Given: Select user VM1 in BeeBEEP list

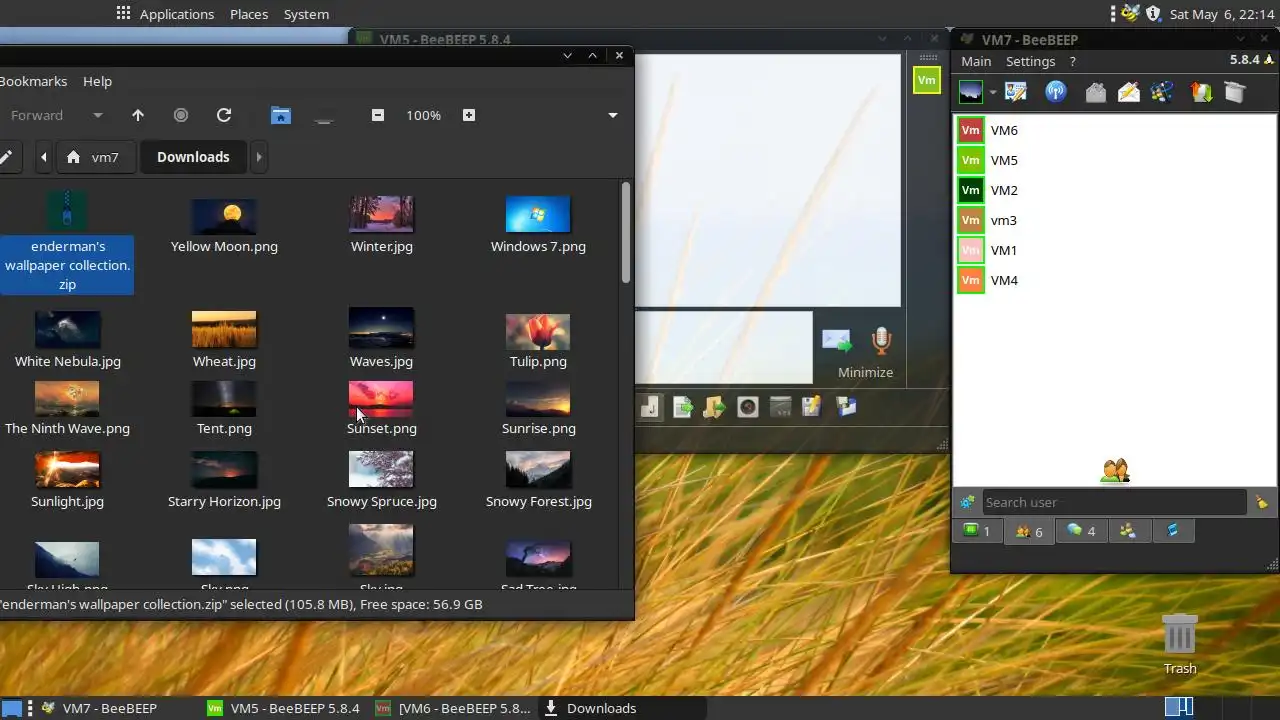Looking at the screenshot, I should (1115, 250).
